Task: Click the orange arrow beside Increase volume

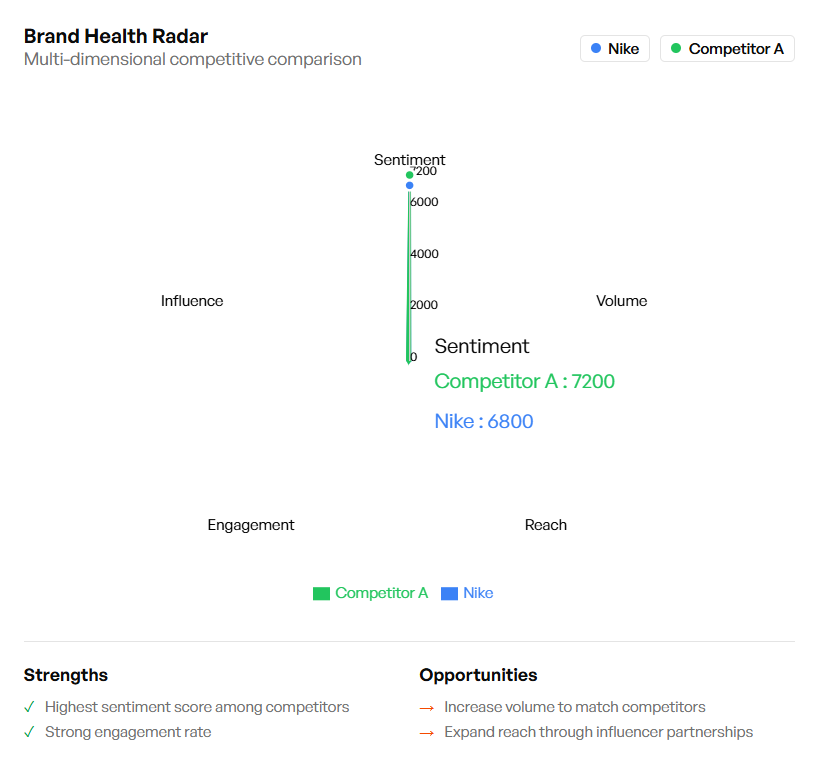Action: 427,708
